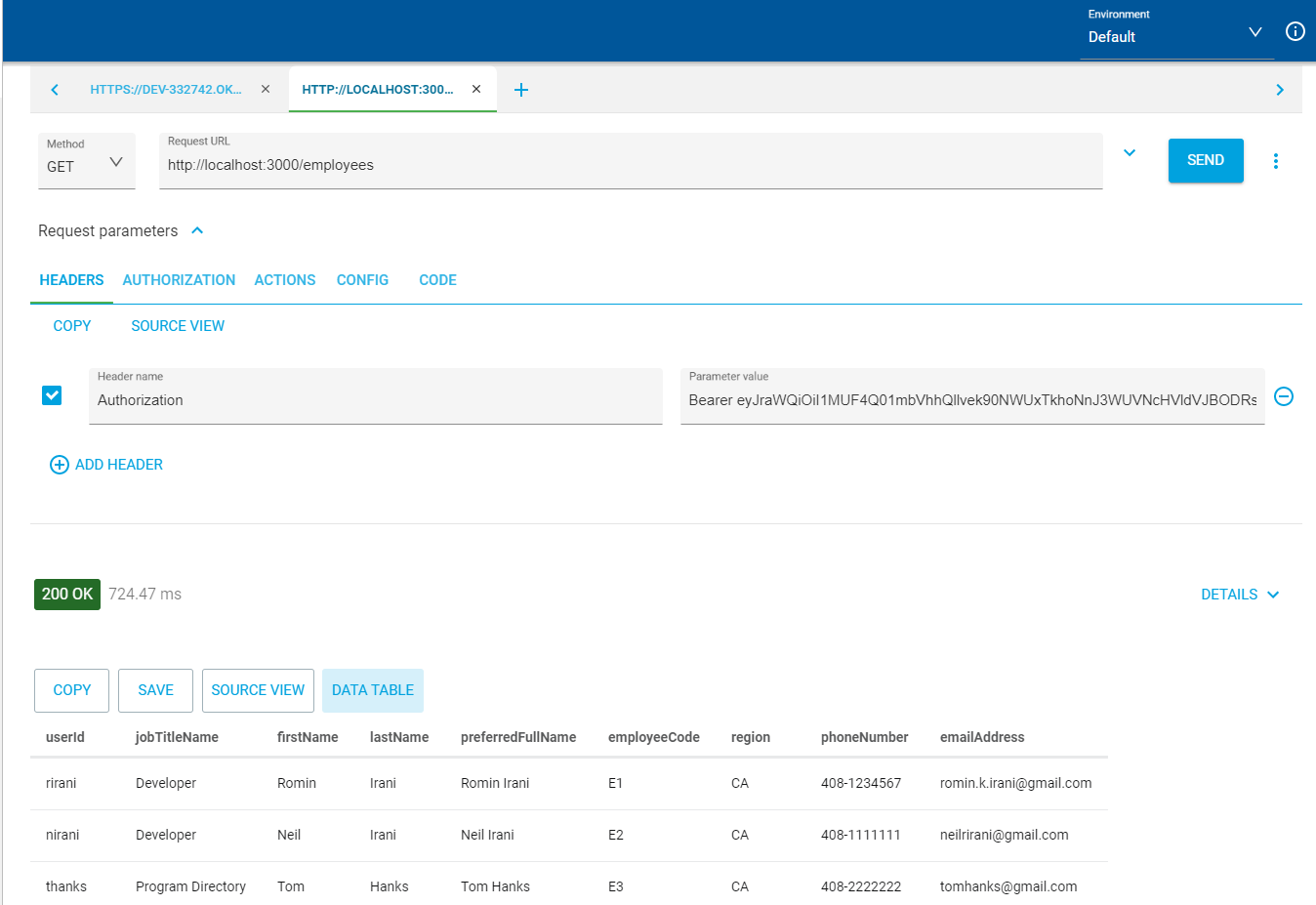Close the HTTP://LOCALHOST:300 request tab

pyautogui.click(x=476, y=89)
